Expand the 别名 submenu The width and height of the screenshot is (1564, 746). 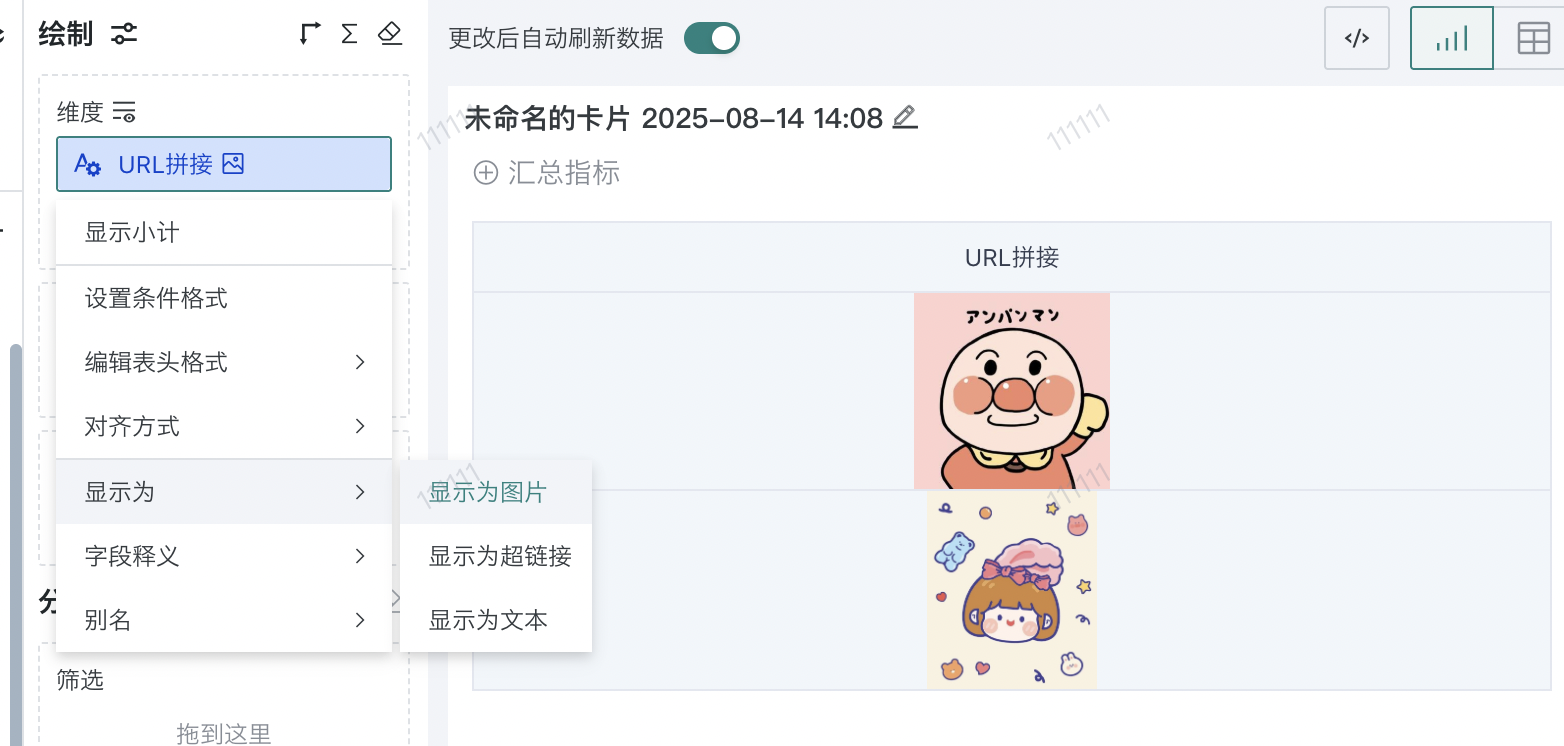click(224, 621)
